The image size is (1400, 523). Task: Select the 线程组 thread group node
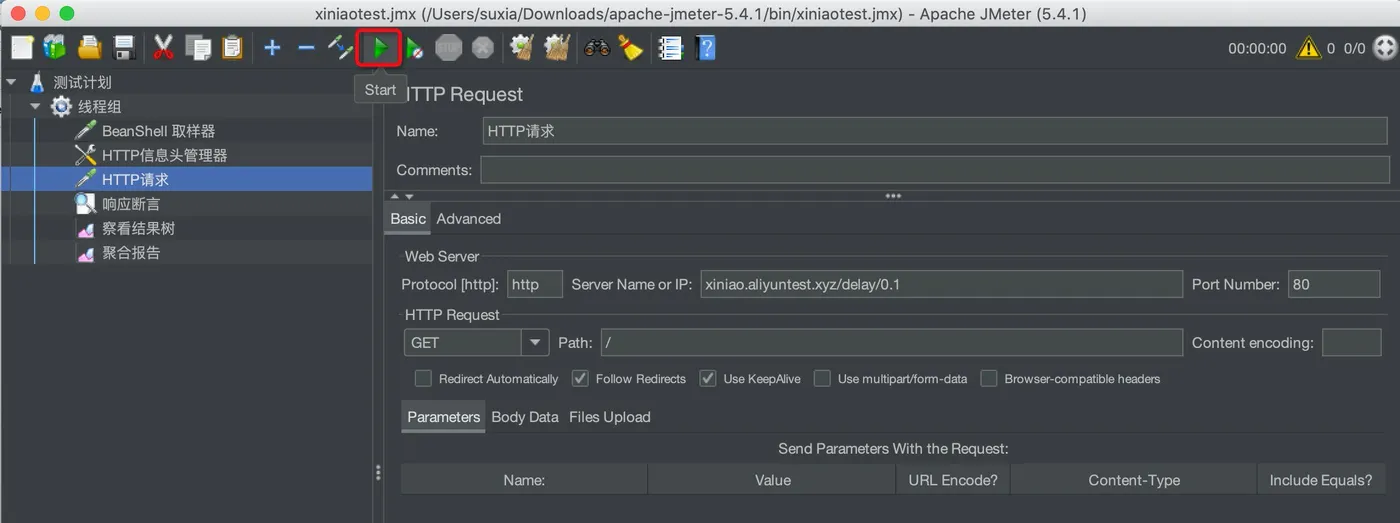click(98, 106)
